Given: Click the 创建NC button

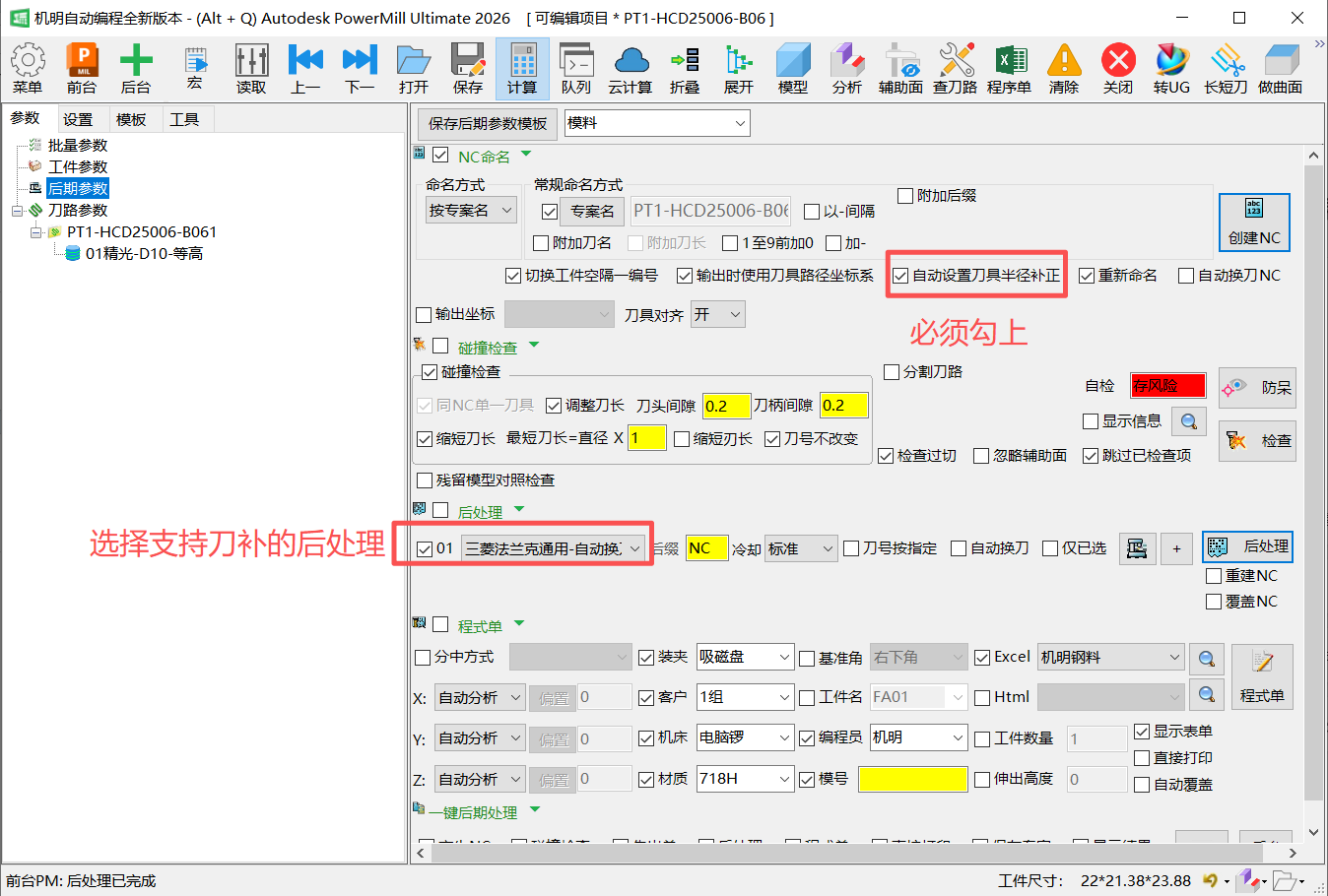Looking at the screenshot, I should click(x=1254, y=223).
